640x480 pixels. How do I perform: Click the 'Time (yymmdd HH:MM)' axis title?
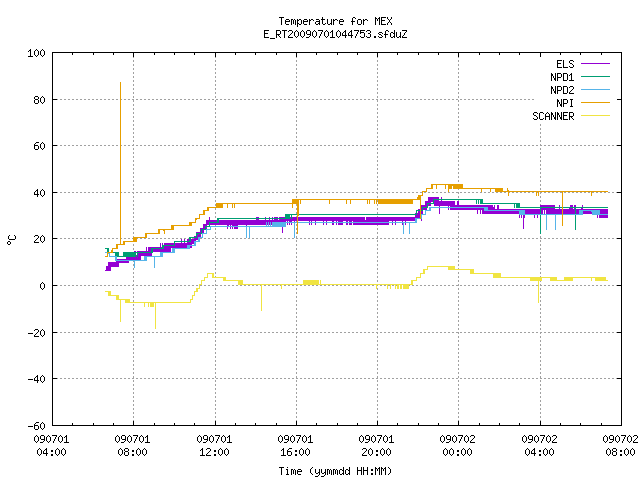[x=335, y=471]
